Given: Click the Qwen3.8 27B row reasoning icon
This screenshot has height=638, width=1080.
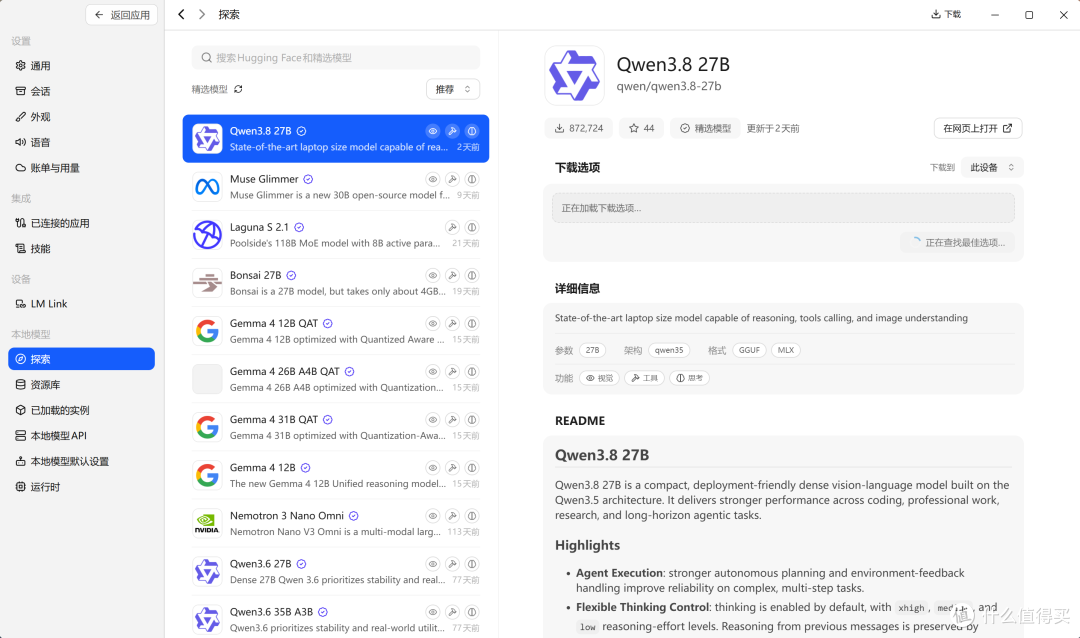Looking at the screenshot, I should 472,131.
